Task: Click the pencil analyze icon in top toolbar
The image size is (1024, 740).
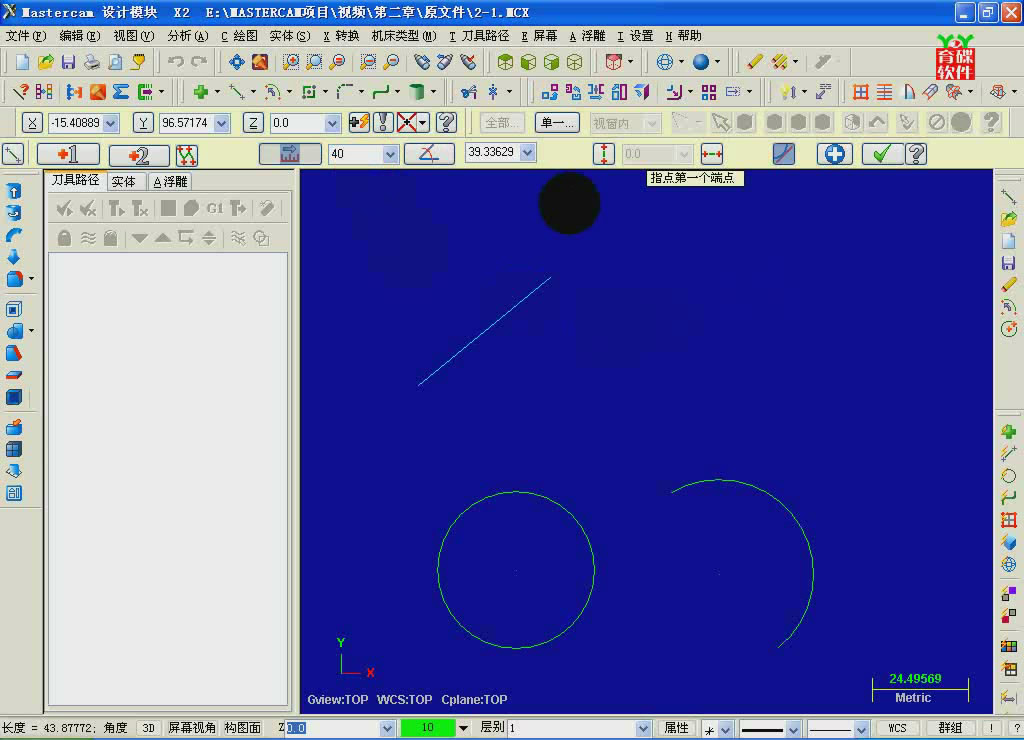Action: click(754, 62)
